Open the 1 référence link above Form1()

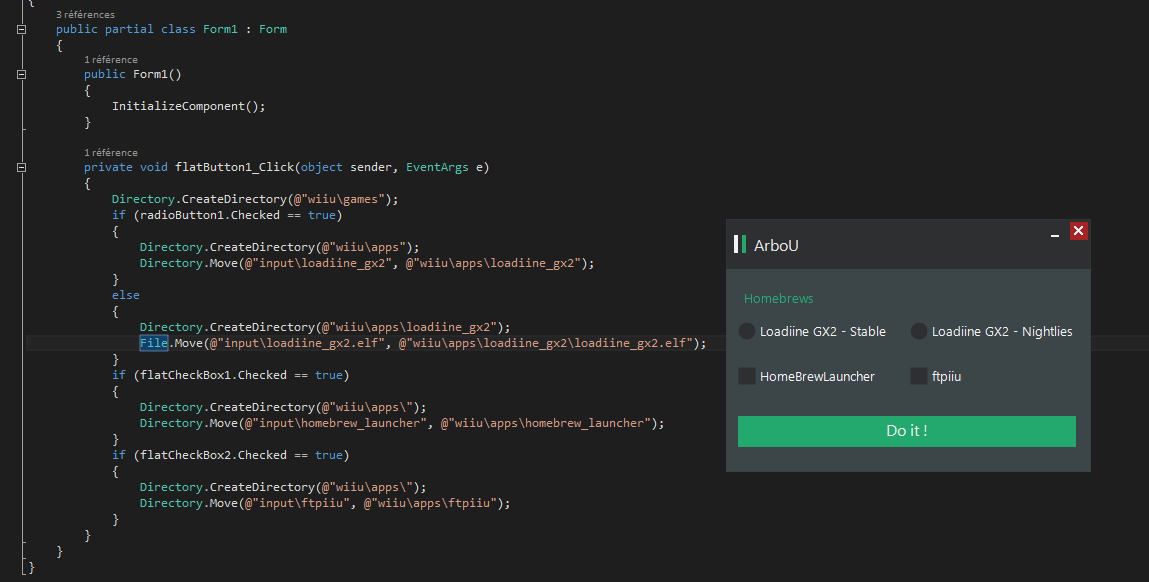[111, 60]
